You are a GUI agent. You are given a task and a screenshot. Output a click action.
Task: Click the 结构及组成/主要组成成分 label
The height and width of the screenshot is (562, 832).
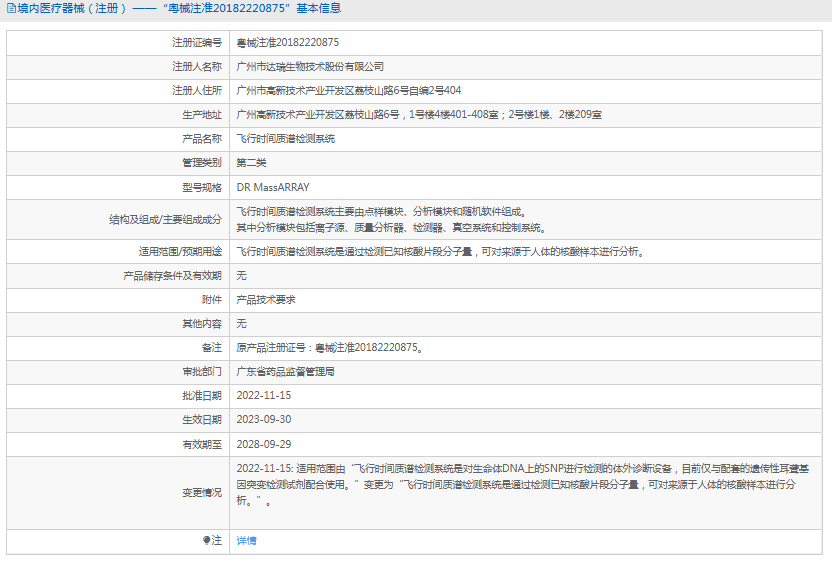[166, 220]
